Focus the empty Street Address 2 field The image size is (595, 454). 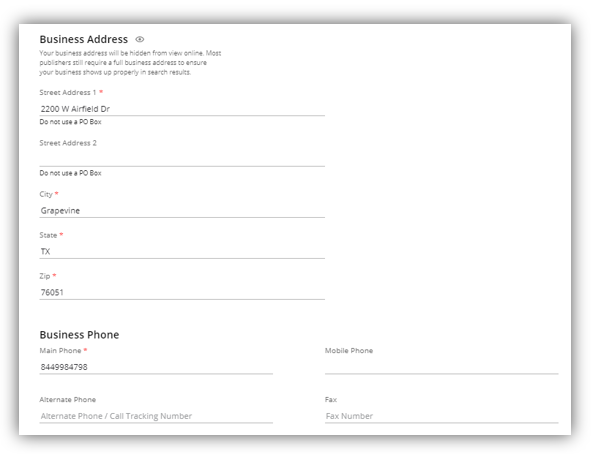182,160
